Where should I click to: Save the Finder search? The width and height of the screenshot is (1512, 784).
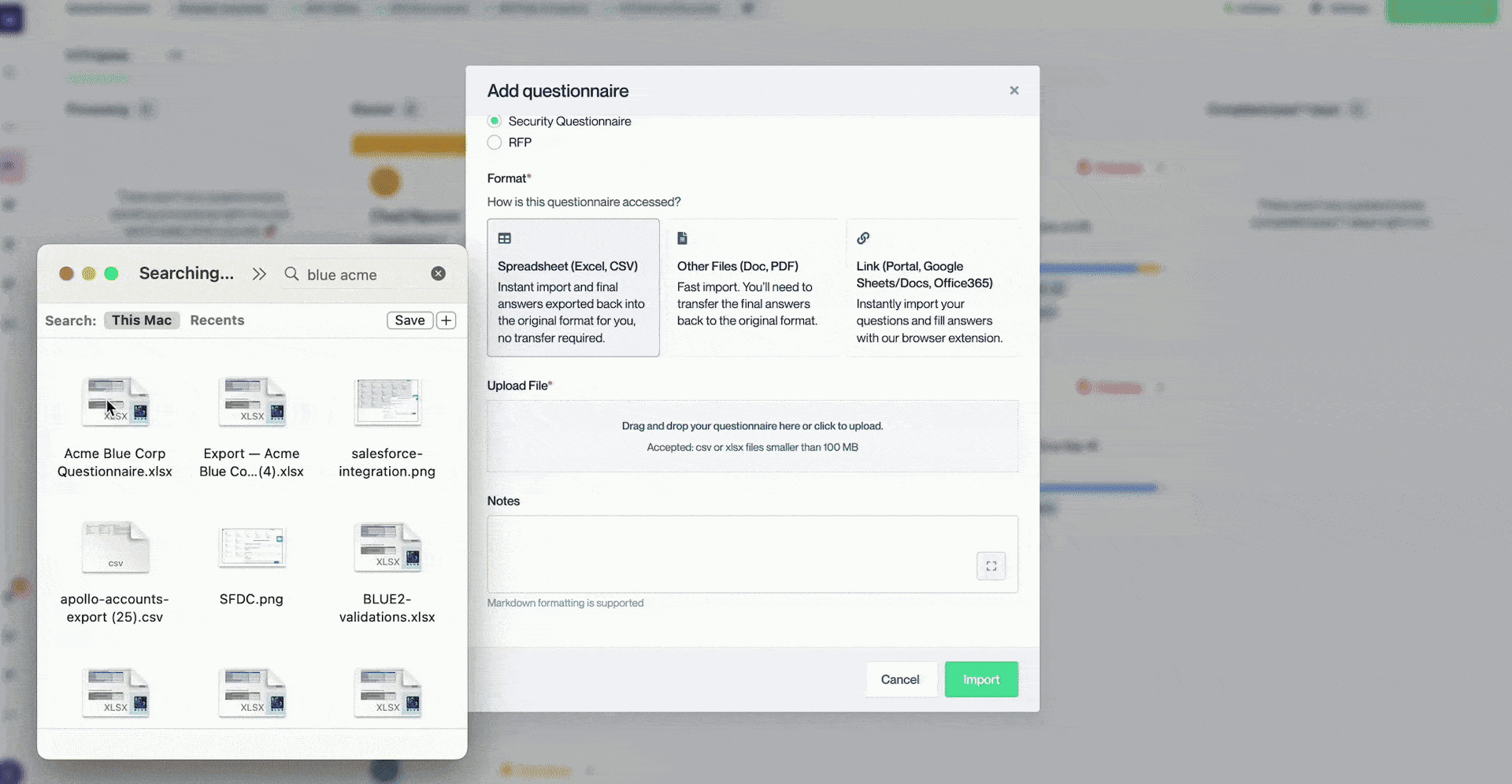[409, 320]
